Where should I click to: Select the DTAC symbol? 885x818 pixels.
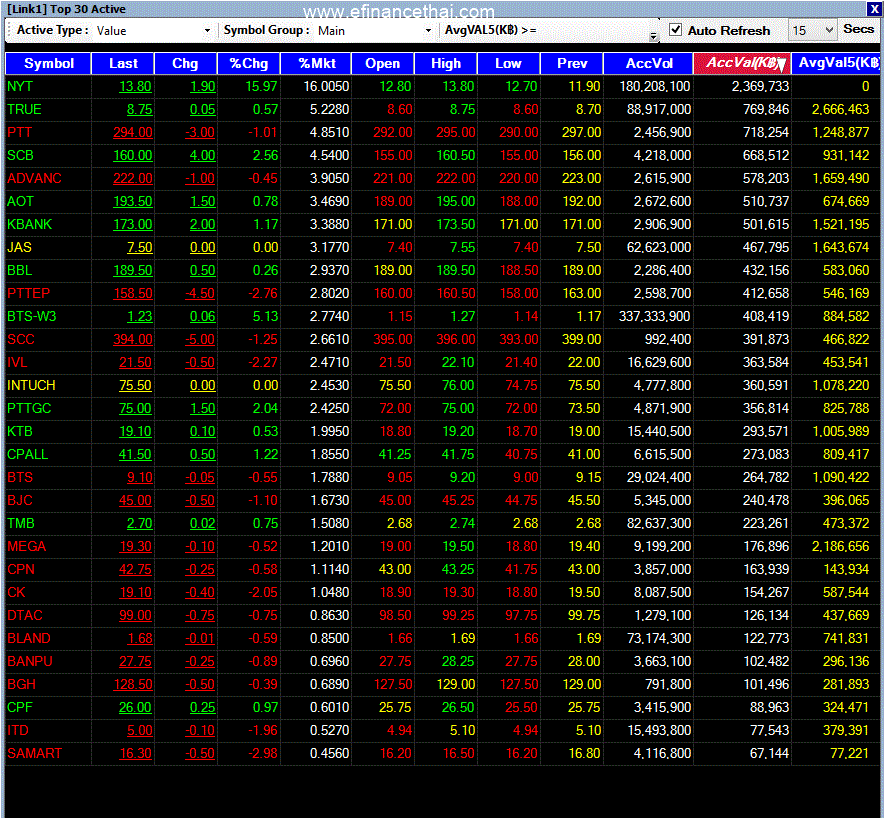(x=25, y=615)
